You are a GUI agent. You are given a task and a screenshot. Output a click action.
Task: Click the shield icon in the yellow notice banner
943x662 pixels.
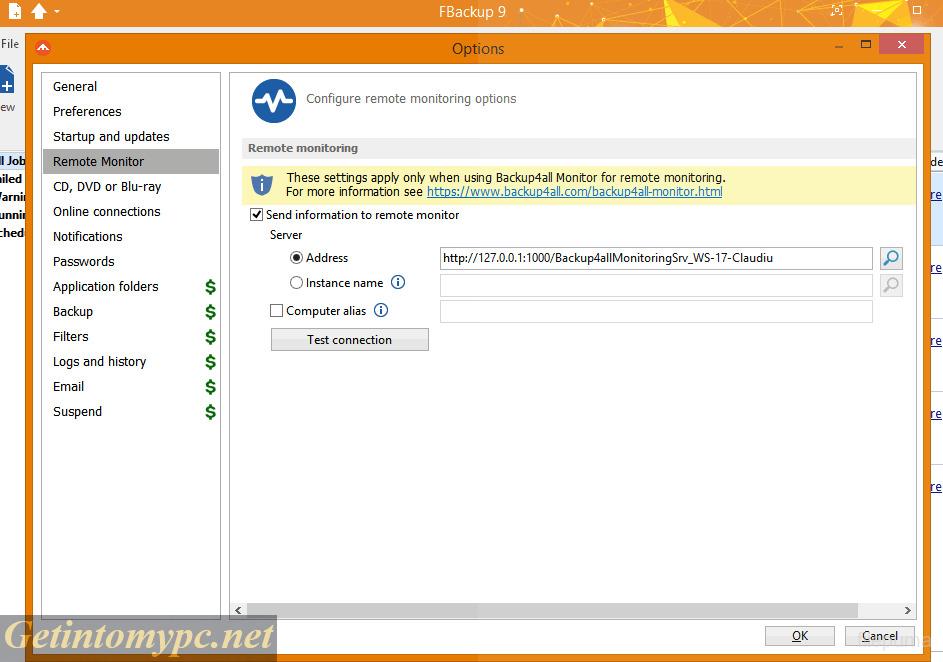click(261, 184)
